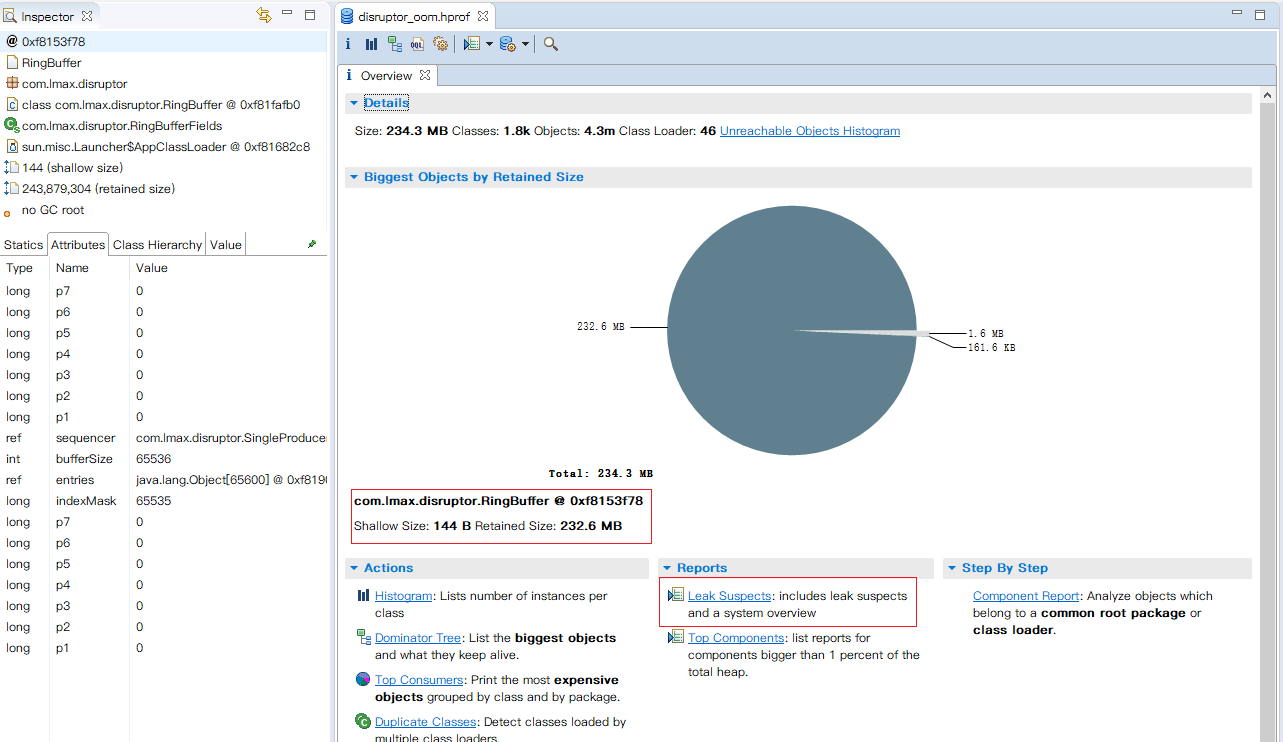Select the 243,879,304 (retained size) row
This screenshot has width=1283, height=742.
[164, 188]
